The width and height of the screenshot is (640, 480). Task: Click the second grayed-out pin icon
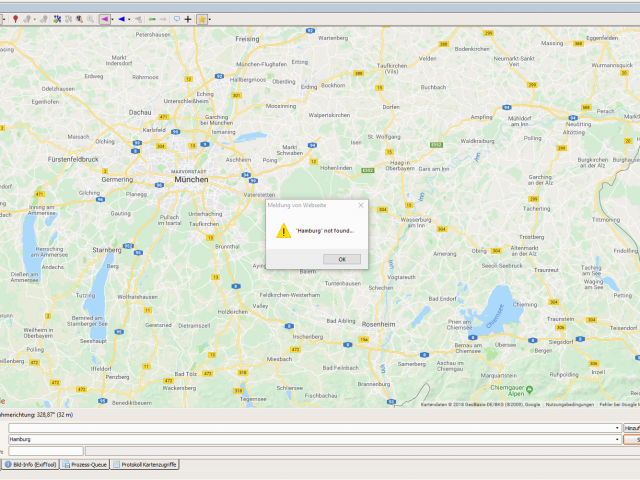pos(44,19)
